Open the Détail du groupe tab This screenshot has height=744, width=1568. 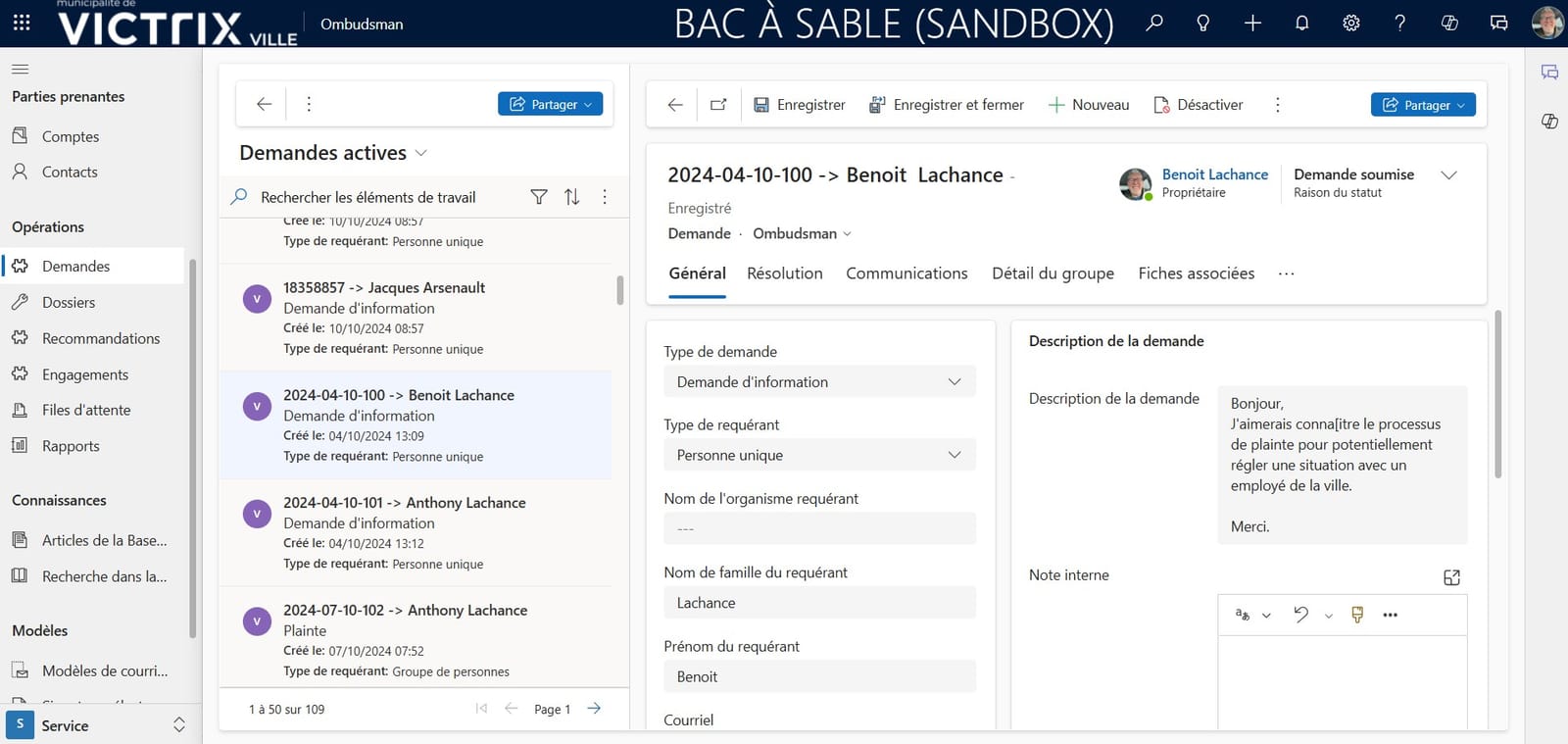click(x=1053, y=273)
